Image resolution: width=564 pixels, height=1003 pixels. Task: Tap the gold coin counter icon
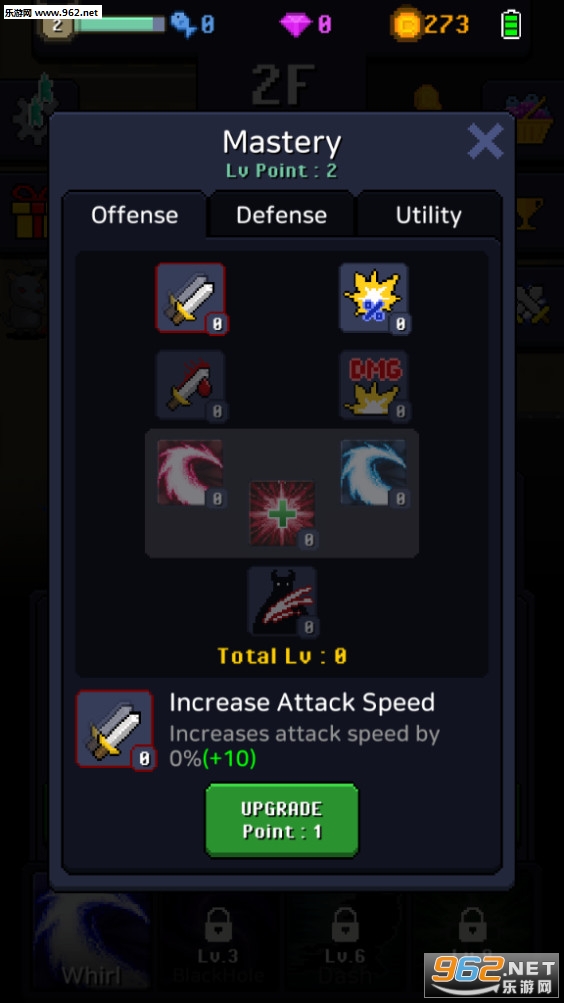tap(406, 25)
